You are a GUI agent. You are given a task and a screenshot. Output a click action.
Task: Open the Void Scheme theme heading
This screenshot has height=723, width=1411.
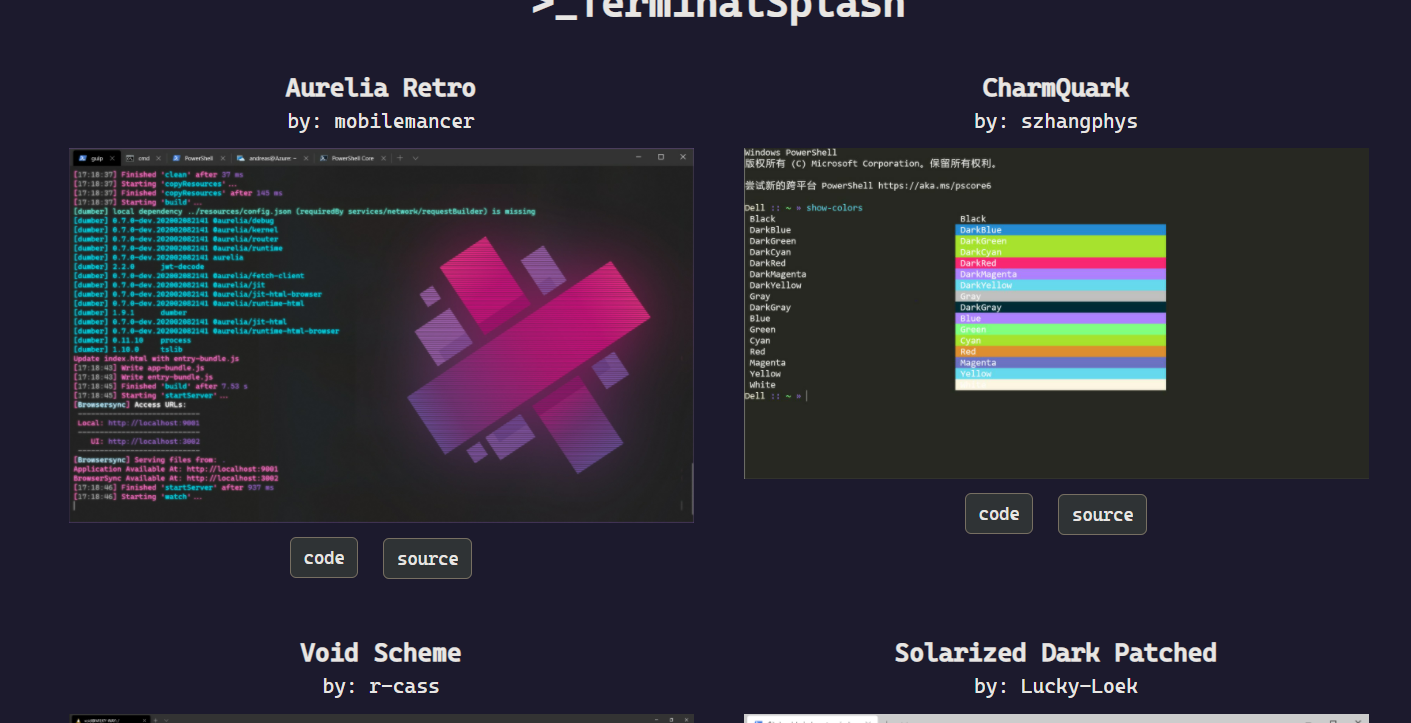click(x=381, y=653)
